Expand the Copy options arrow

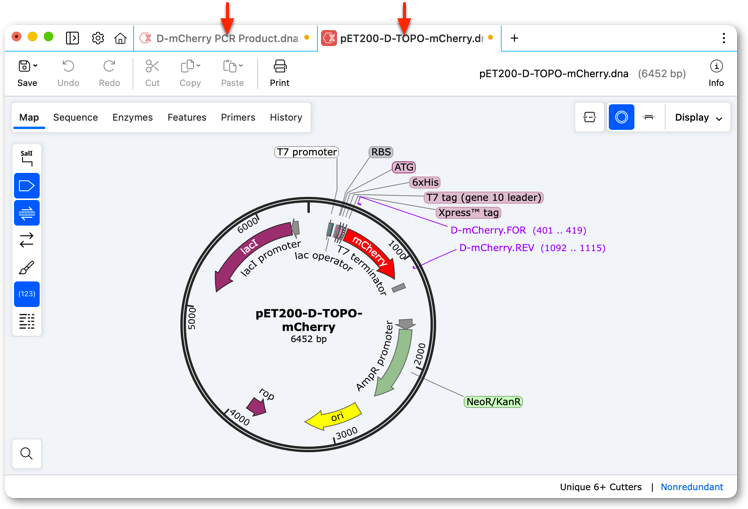pos(198,66)
